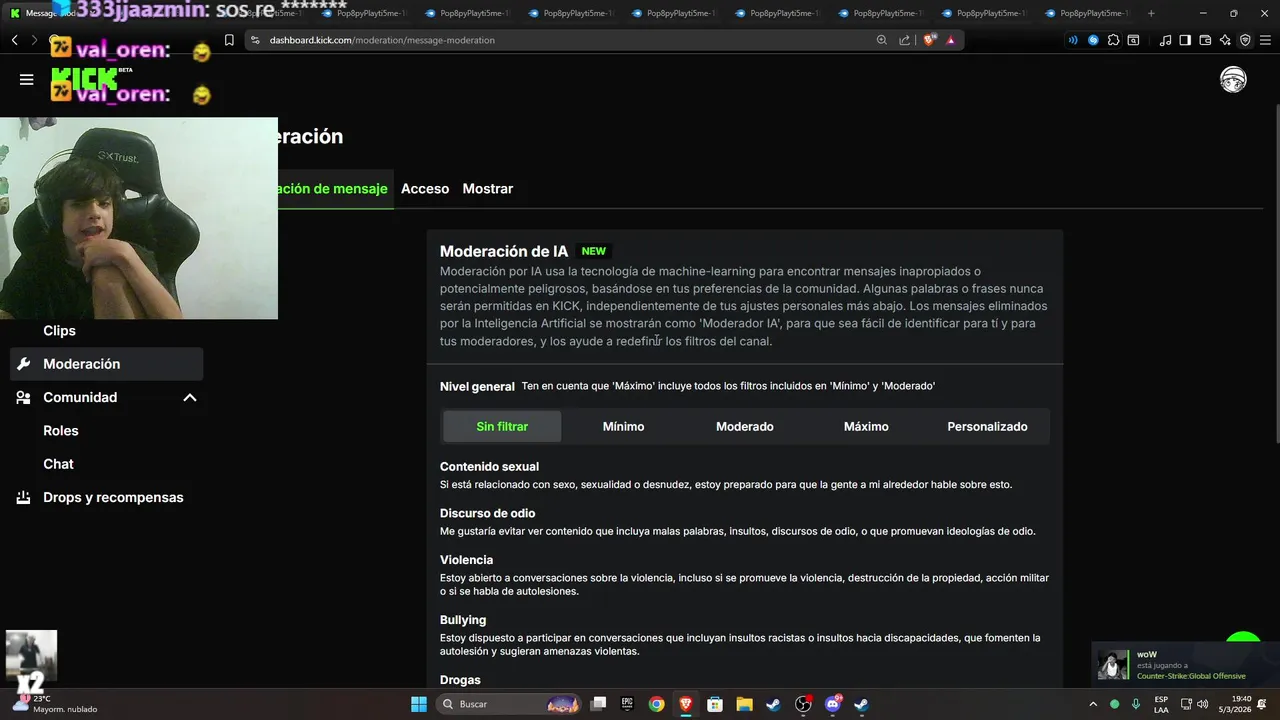Open OBS Studio from taskbar

(803, 704)
